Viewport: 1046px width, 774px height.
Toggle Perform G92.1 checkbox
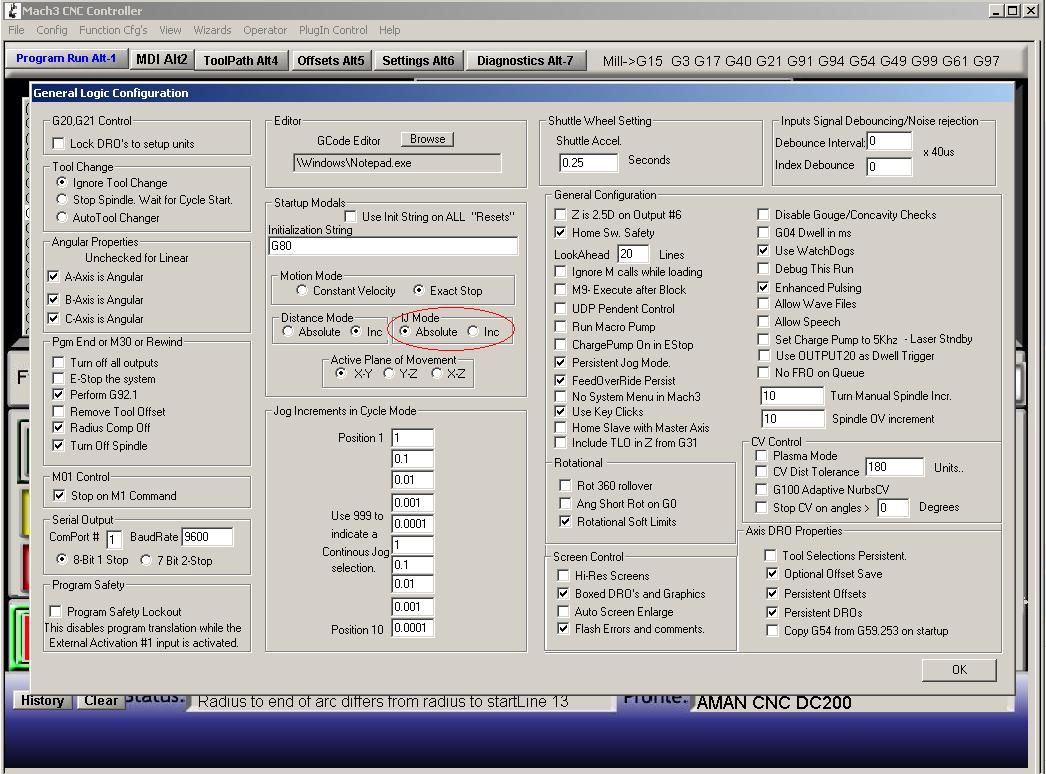(x=59, y=394)
